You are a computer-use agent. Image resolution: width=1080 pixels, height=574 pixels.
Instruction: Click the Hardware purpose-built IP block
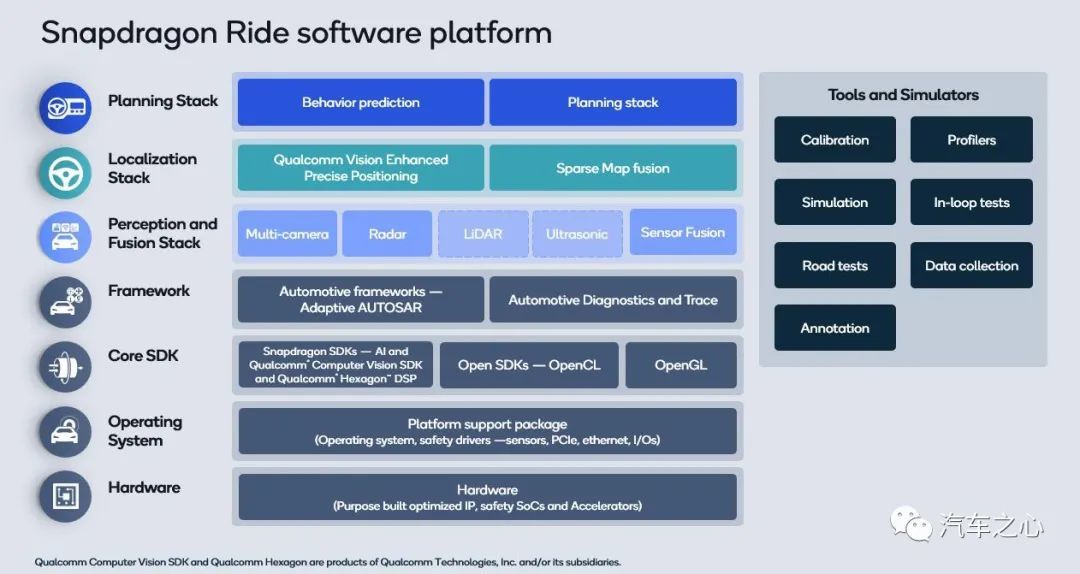(x=488, y=497)
